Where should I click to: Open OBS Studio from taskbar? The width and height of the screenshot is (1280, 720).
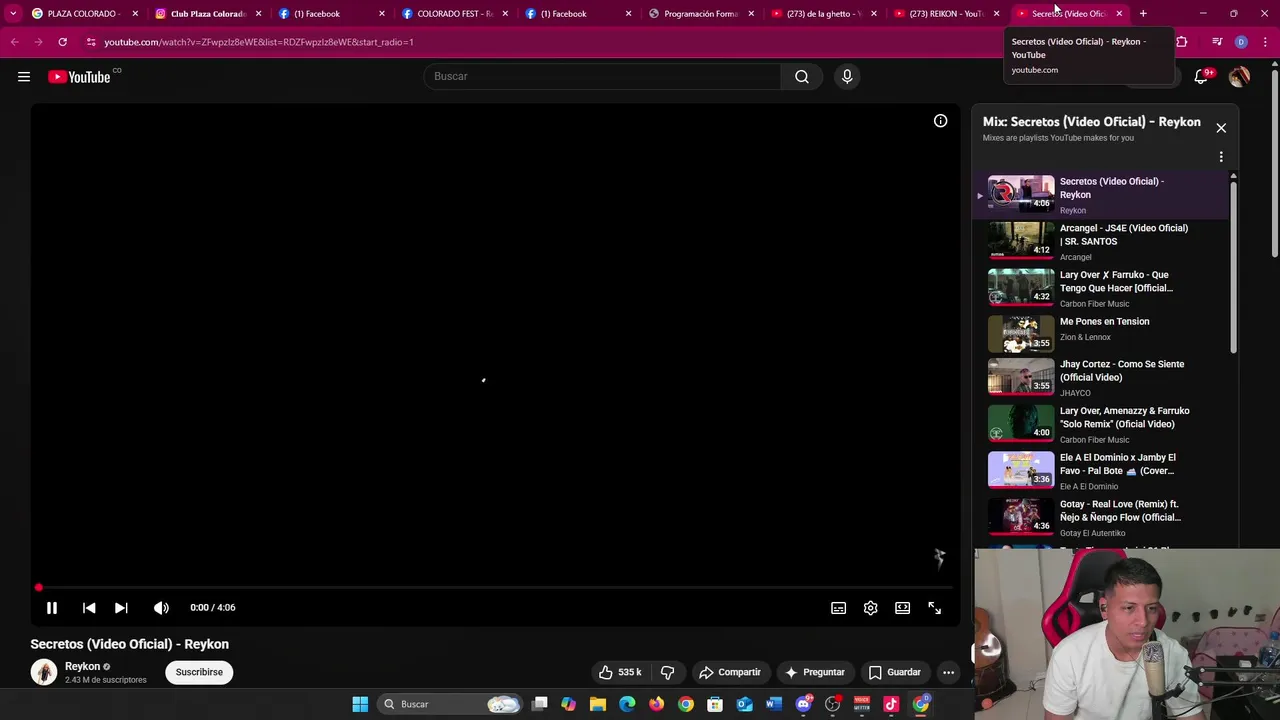[x=832, y=704]
